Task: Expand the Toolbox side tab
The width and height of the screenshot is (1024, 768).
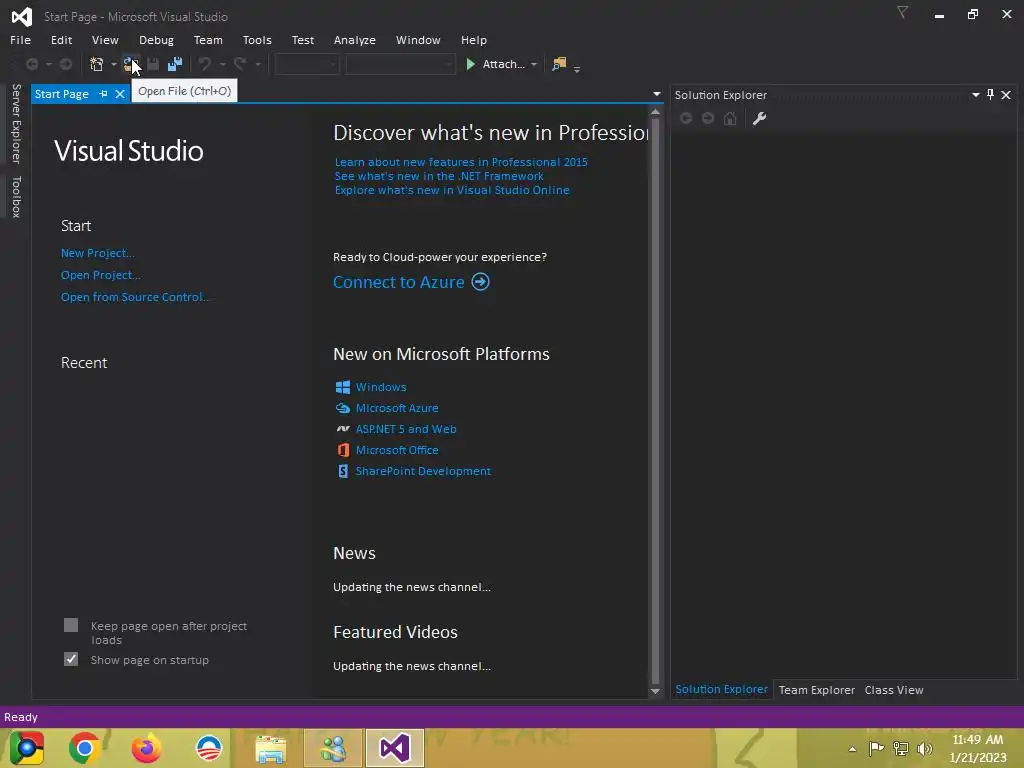Action: [16, 197]
